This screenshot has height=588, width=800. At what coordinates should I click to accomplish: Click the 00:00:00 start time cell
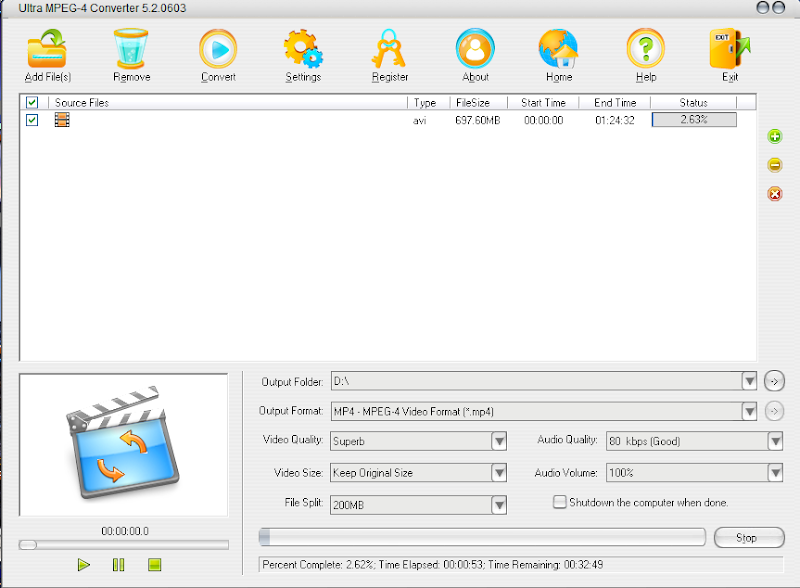(x=543, y=120)
